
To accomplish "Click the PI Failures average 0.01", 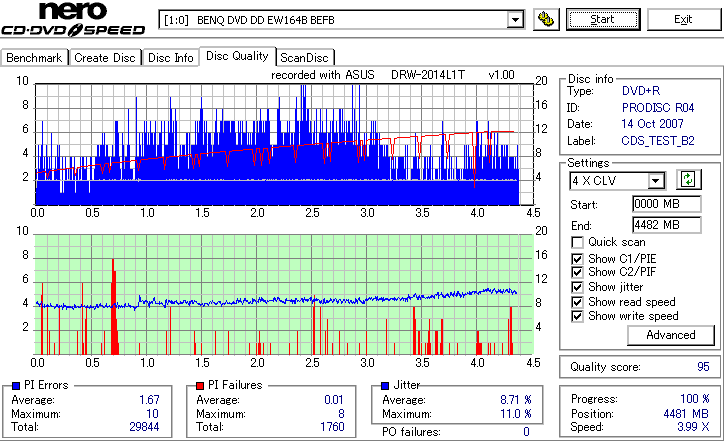I will click(x=333, y=400).
